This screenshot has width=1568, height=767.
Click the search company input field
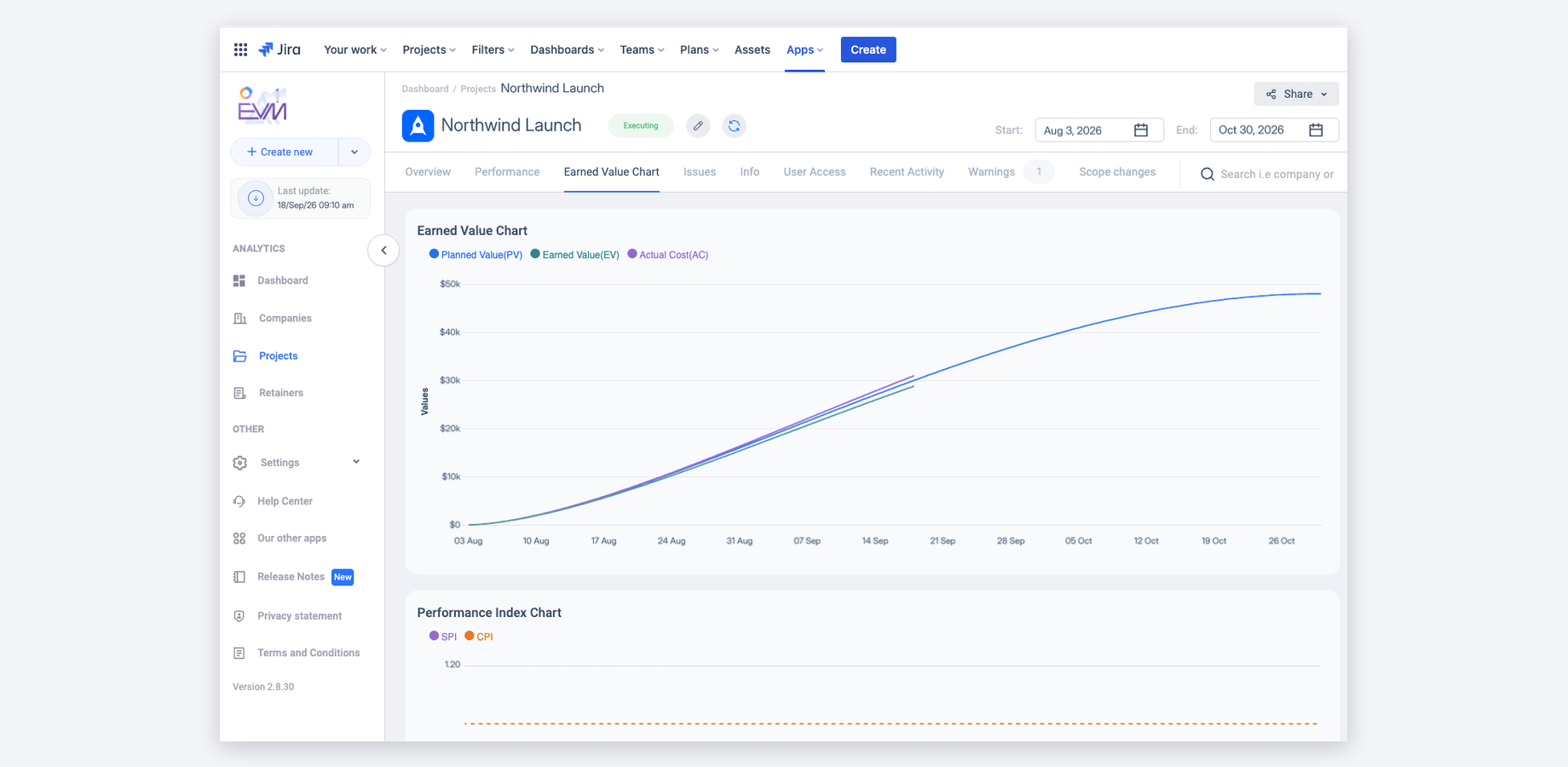pos(1277,174)
